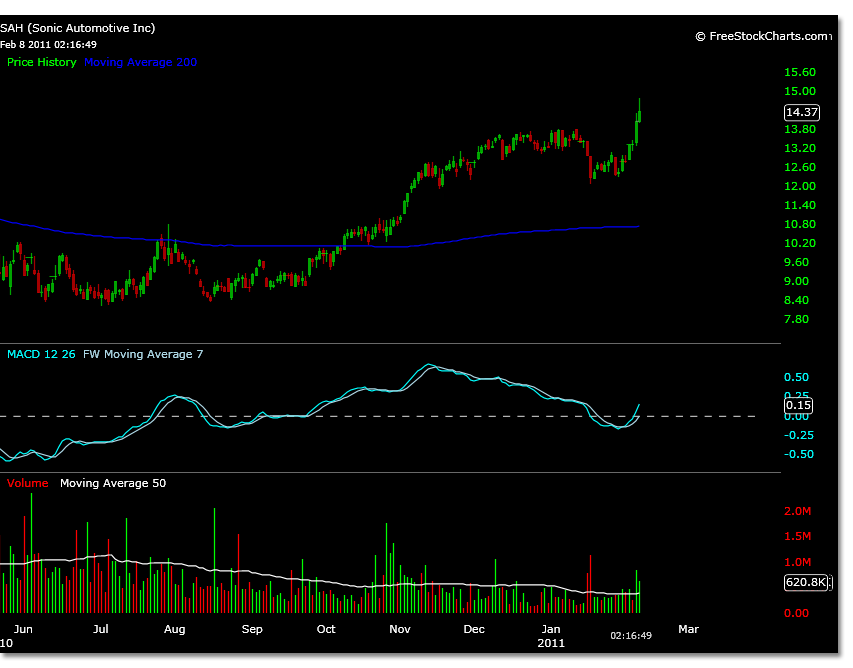
Task: Click the 15.60 price axis label
Action: click(802, 73)
